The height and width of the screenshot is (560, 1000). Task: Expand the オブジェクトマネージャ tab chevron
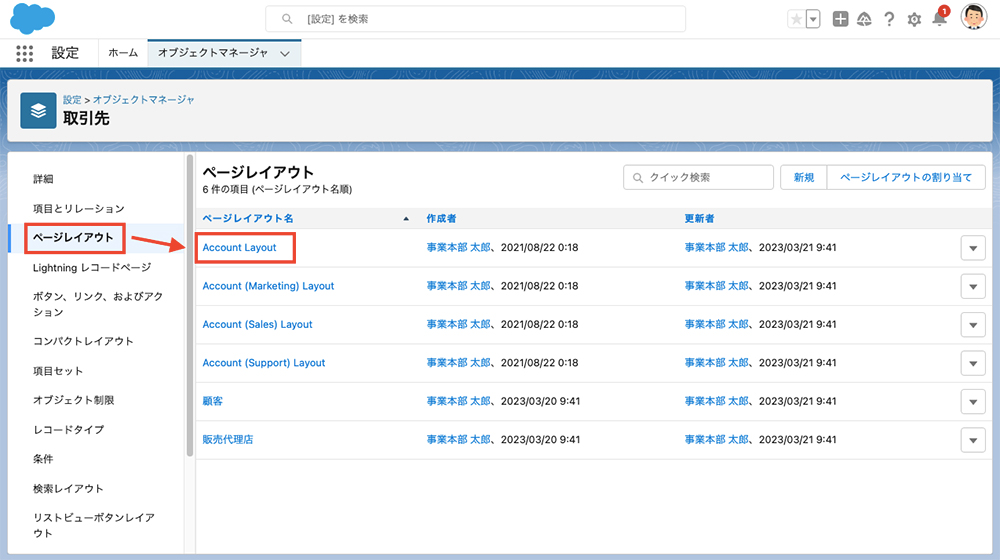pos(285,54)
